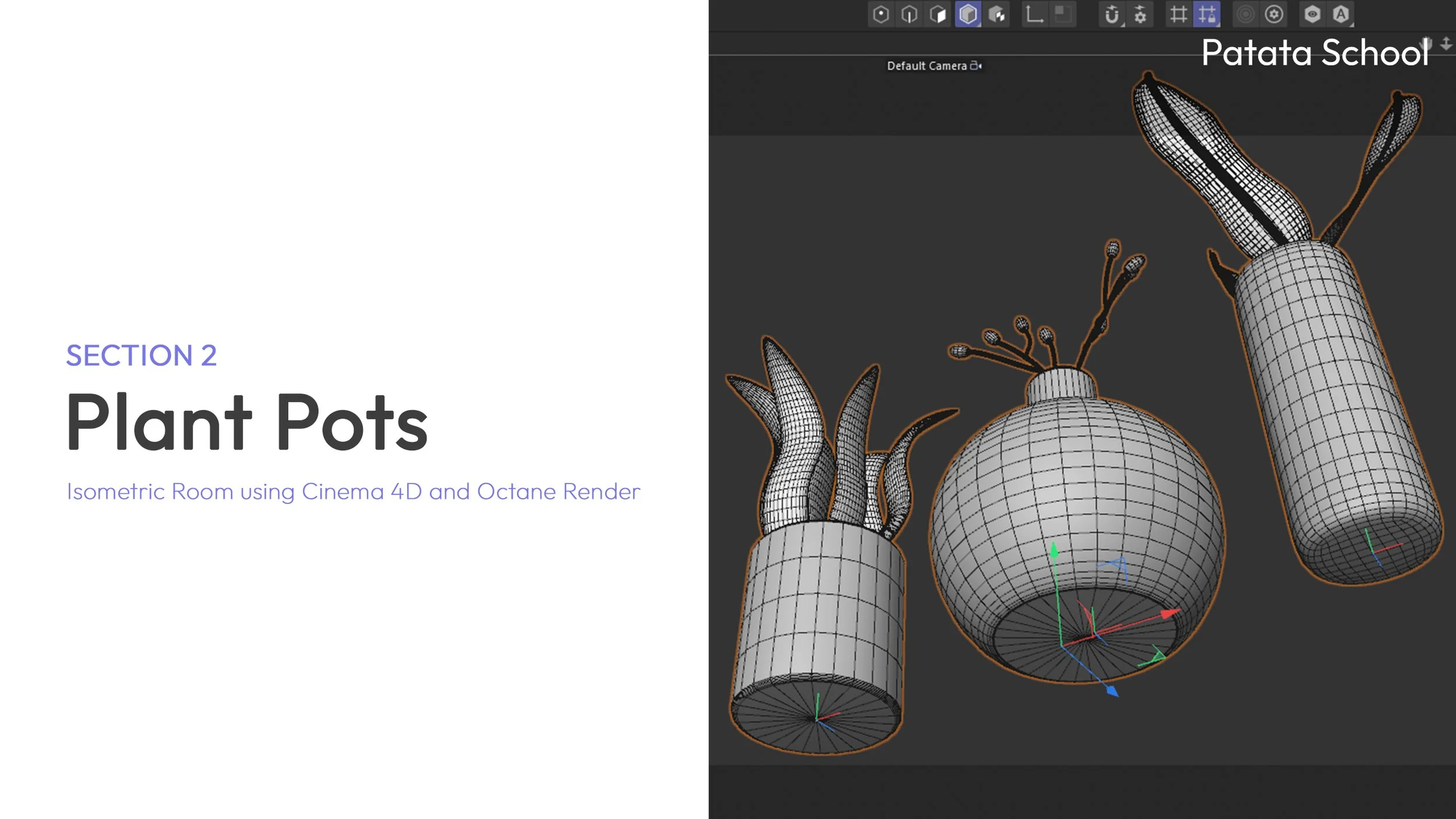Toggle the magnet Enable Snap button

[x=1111, y=15]
